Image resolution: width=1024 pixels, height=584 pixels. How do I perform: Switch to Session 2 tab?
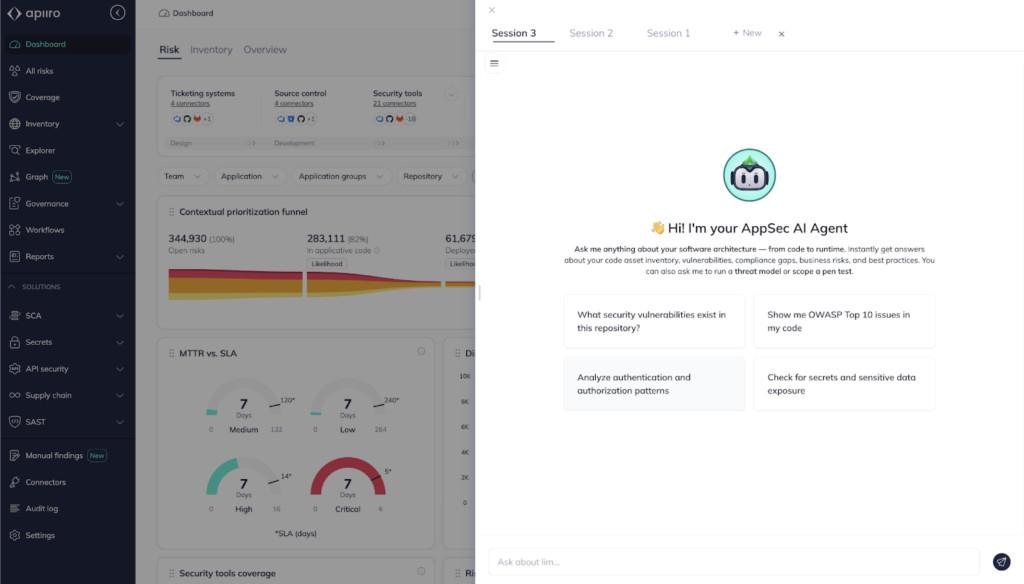(x=591, y=33)
